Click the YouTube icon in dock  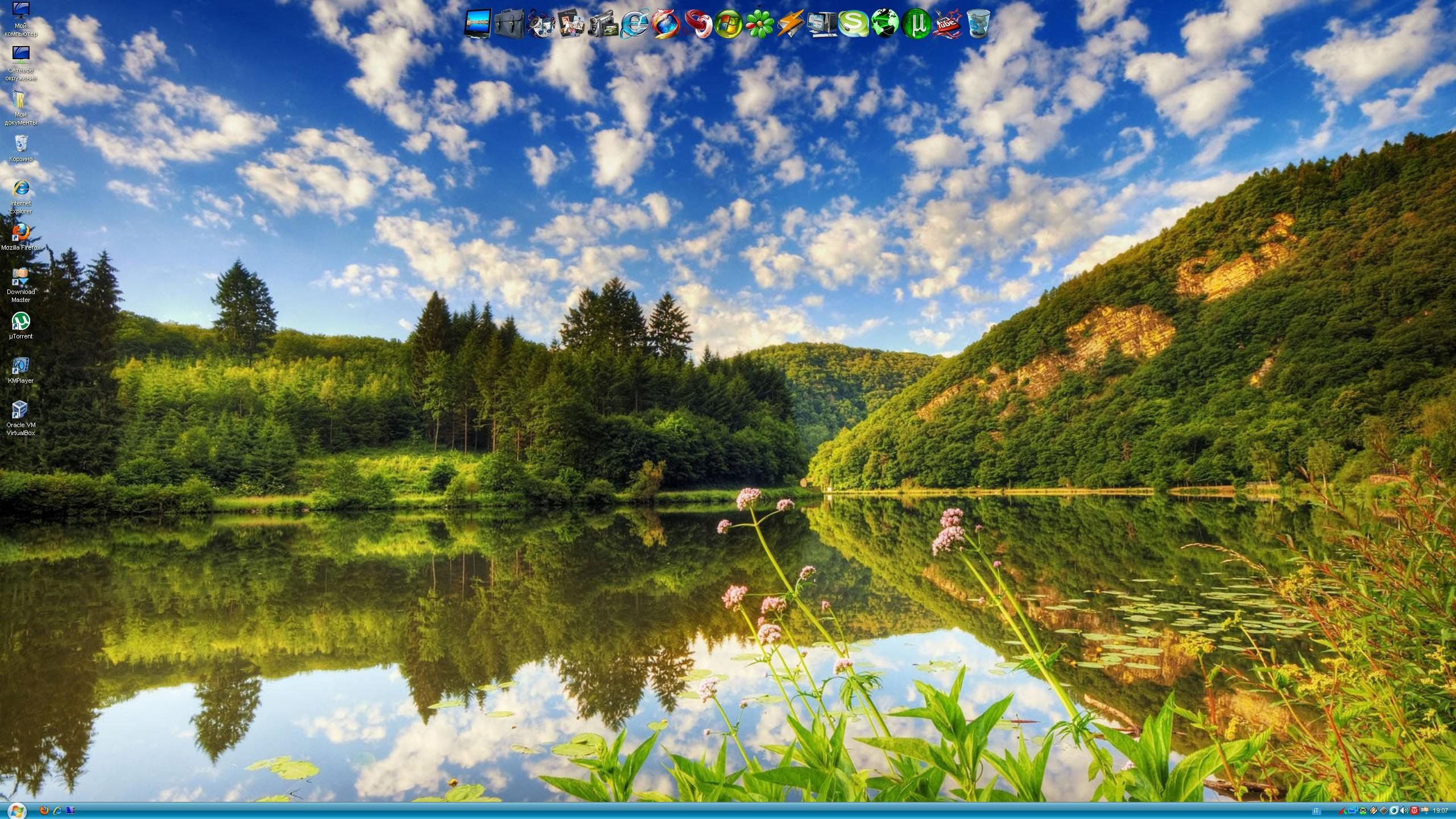click(947, 24)
